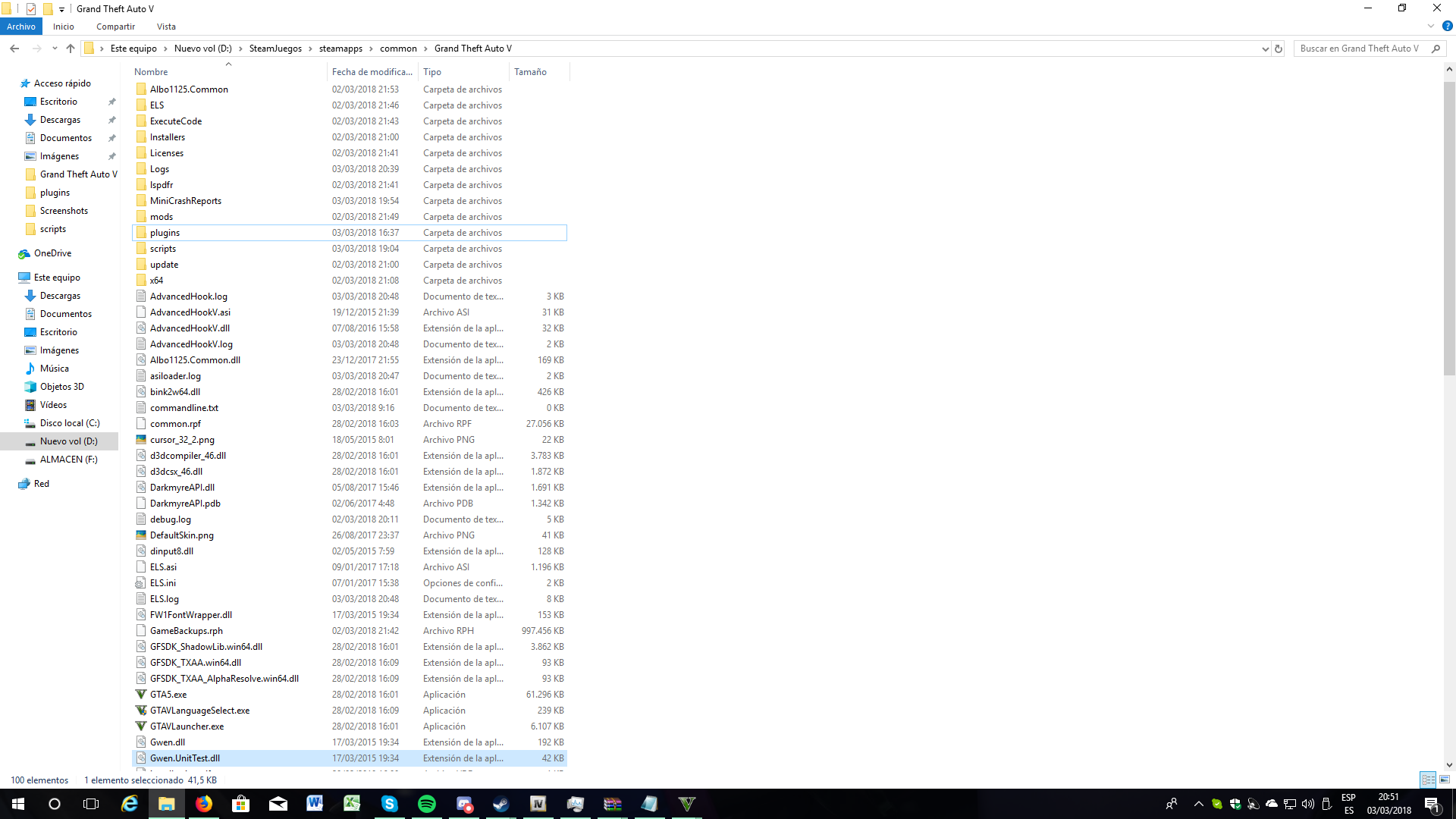1456x819 pixels.
Task: Go up one folder level
Action: 71,49
